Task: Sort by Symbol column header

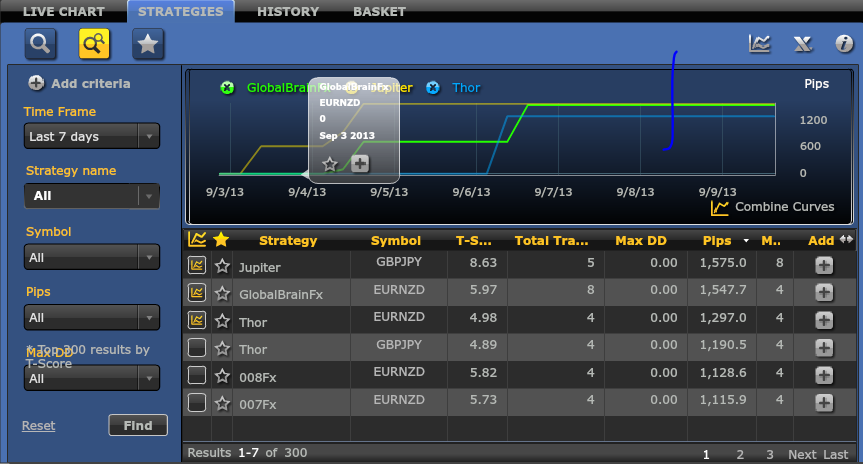Action: tap(396, 241)
